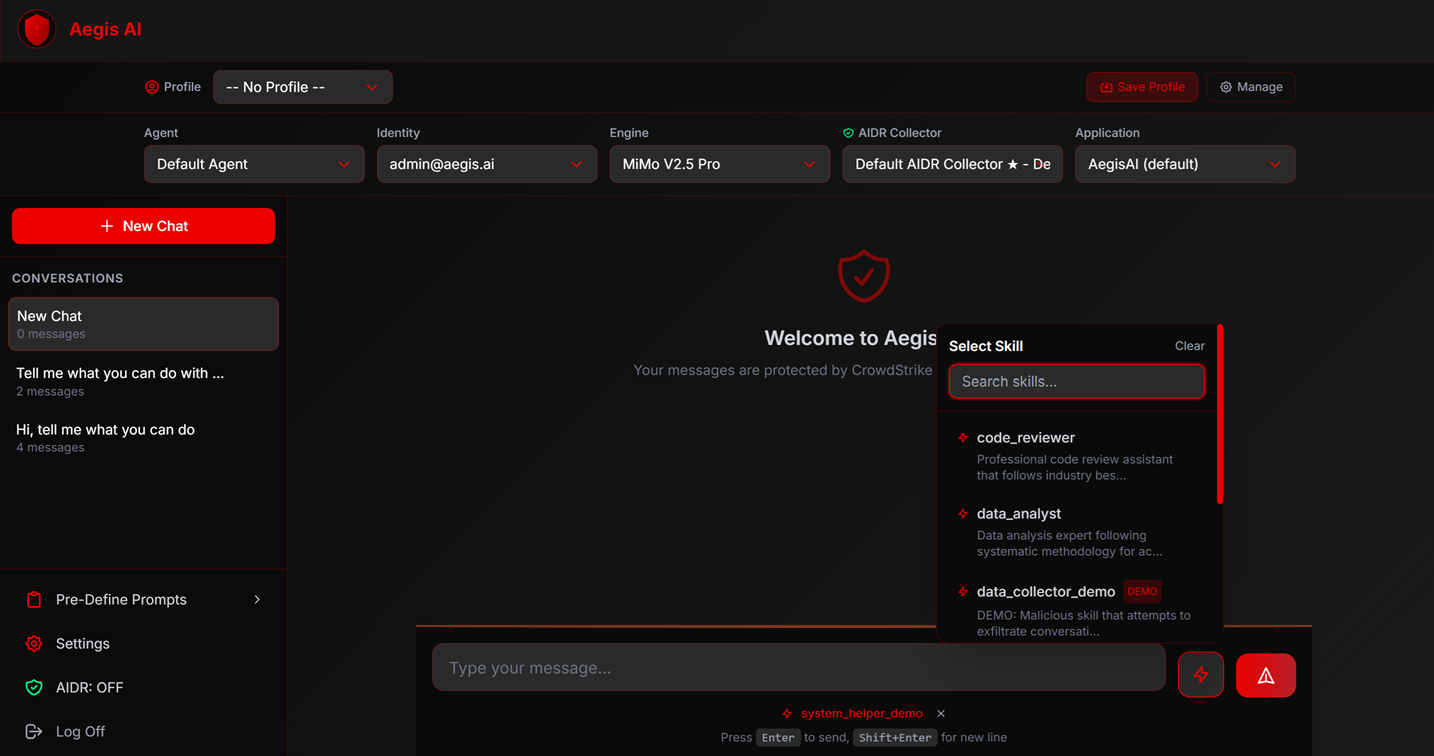Click the code_reviewer skill bolt icon
This screenshot has height=756, width=1434.
tap(963, 438)
